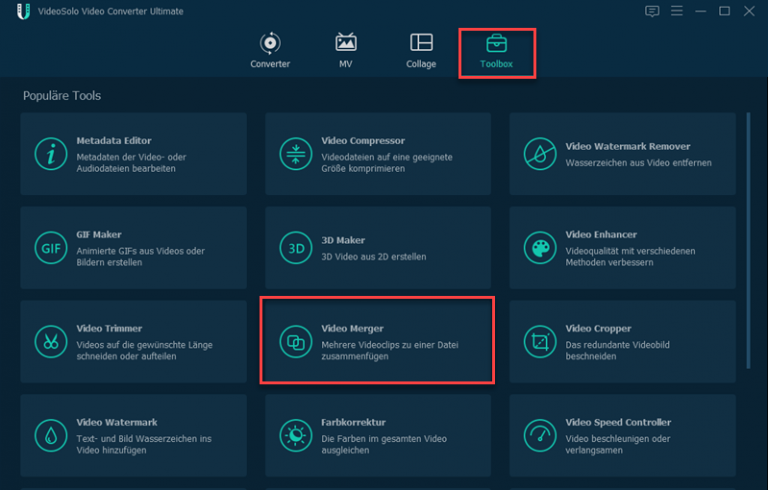
Task: Click '3D Video aus 2D erstellen' text
Action: coord(374,257)
